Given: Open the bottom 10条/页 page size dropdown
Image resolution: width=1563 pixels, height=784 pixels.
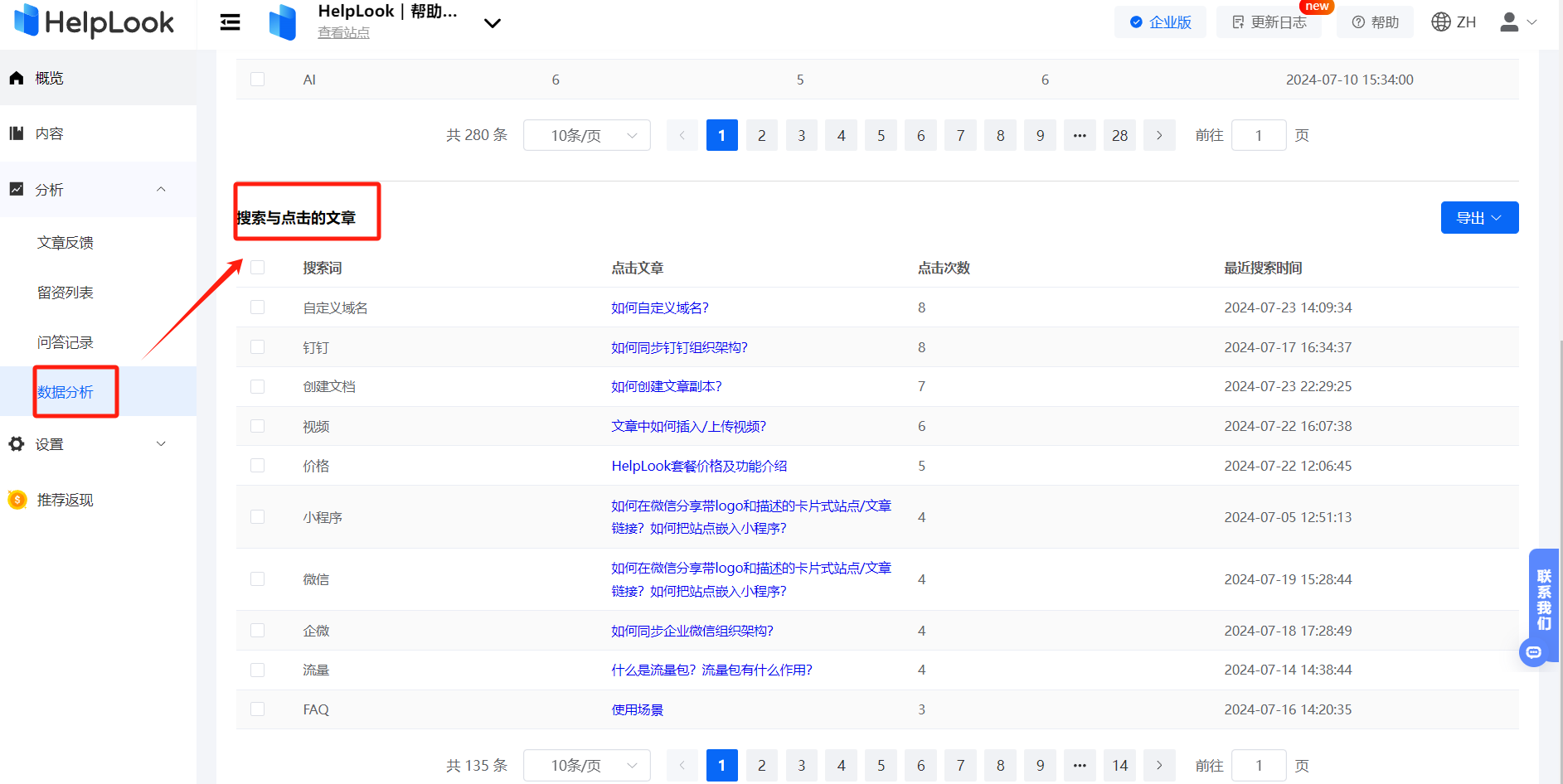Looking at the screenshot, I should click(587, 765).
